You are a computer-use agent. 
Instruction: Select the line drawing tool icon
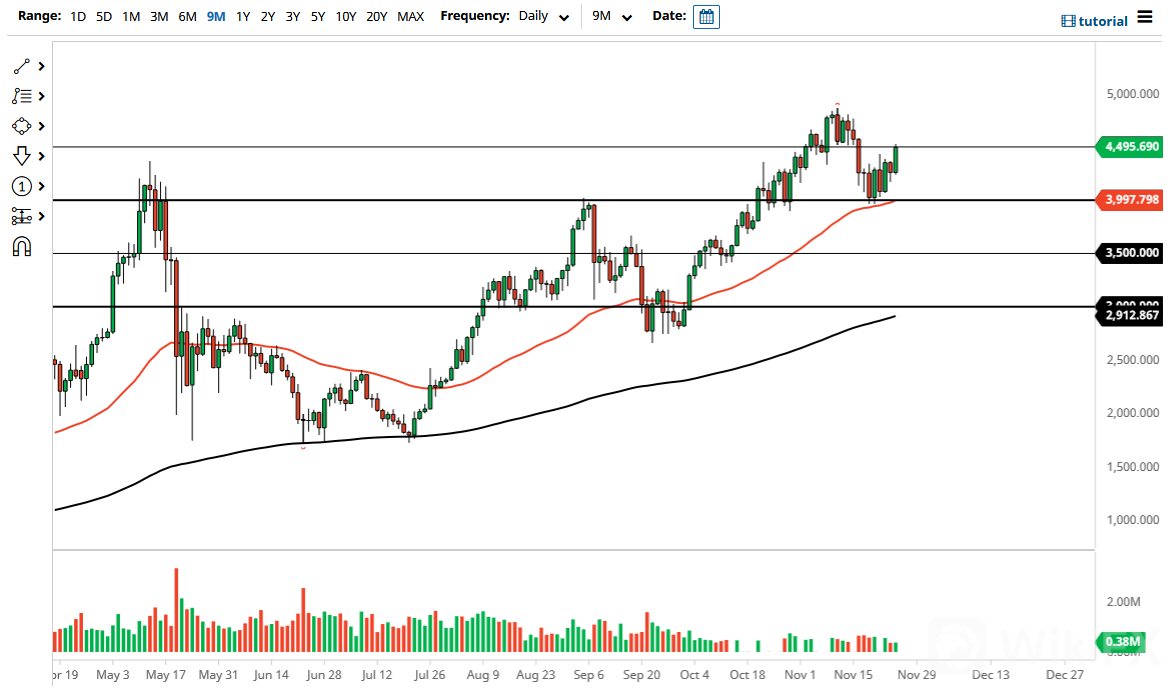click(x=22, y=66)
